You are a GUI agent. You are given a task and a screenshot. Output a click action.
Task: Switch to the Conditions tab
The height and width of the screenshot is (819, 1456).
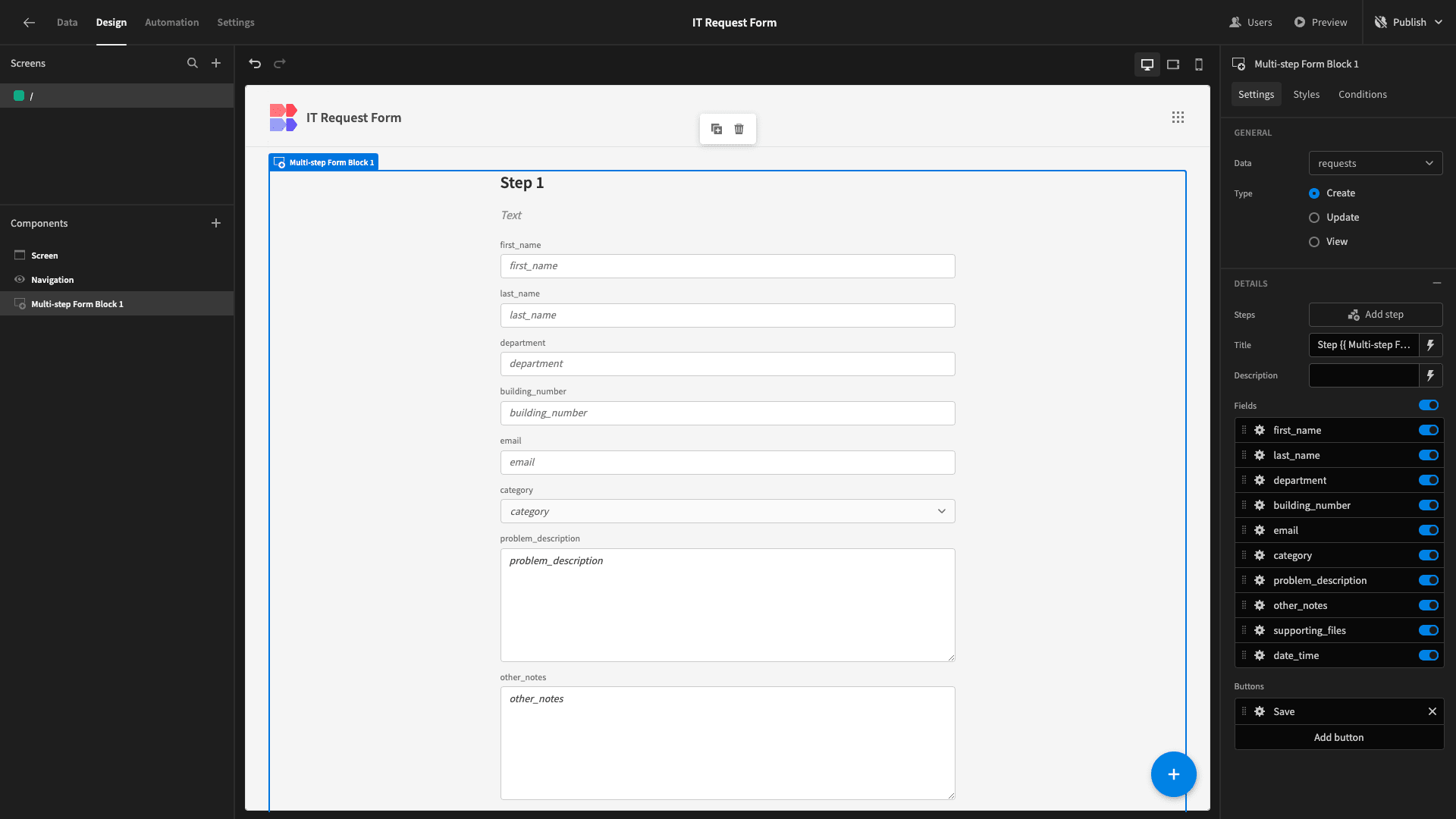pos(1363,94)
